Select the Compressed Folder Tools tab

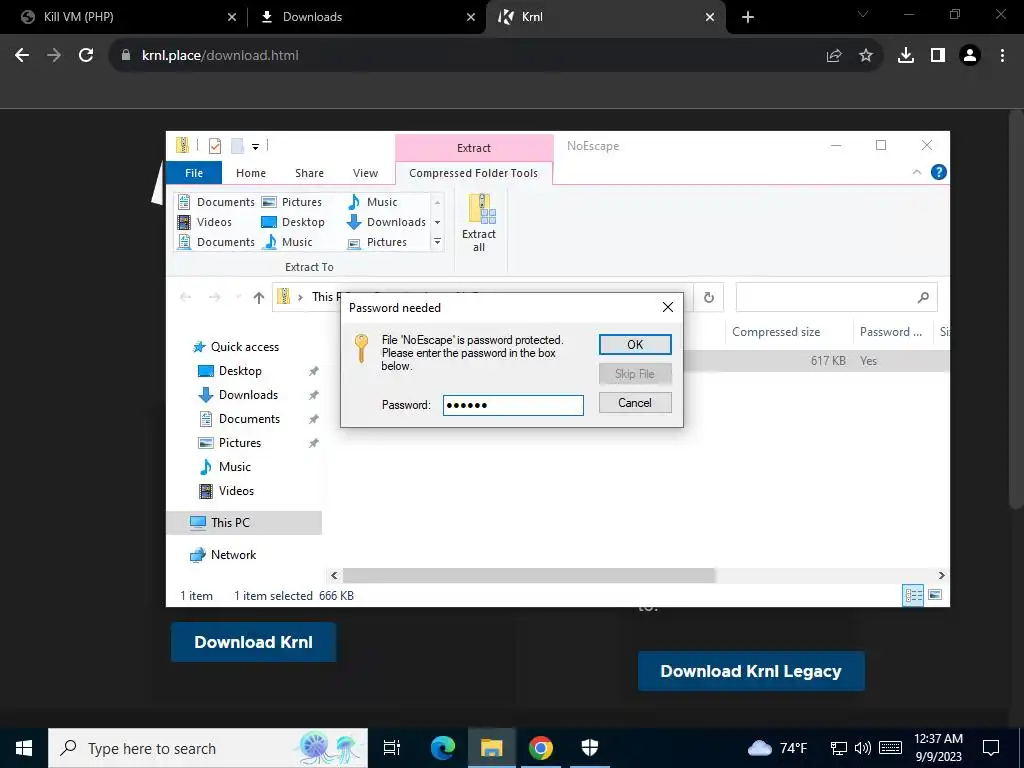pos(473,173)
